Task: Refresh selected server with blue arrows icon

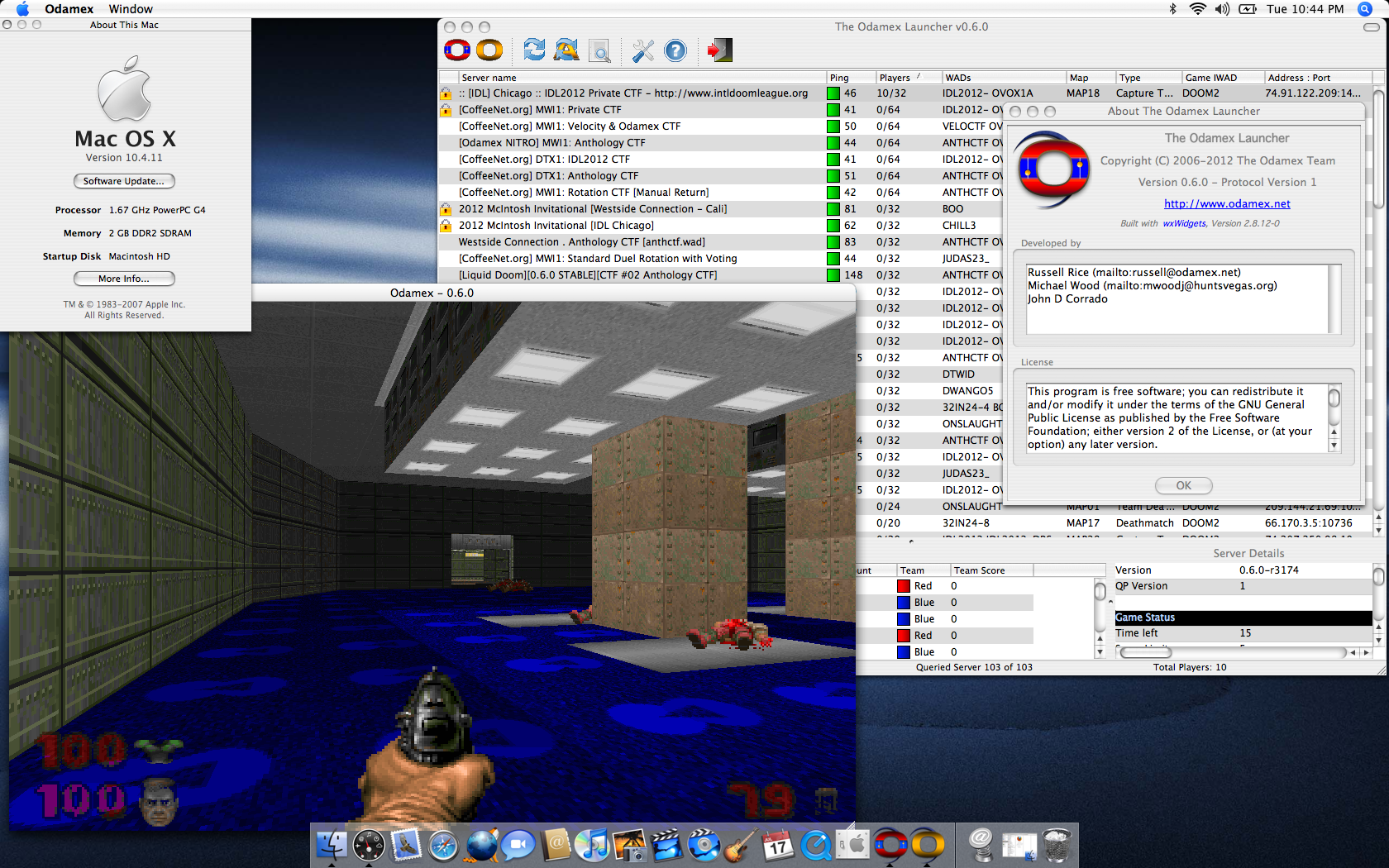Action: [x=534, y=51]
